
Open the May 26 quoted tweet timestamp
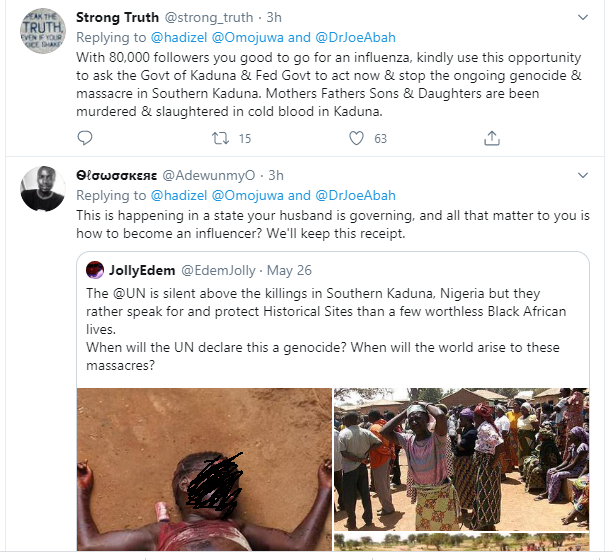click(289, 270)
